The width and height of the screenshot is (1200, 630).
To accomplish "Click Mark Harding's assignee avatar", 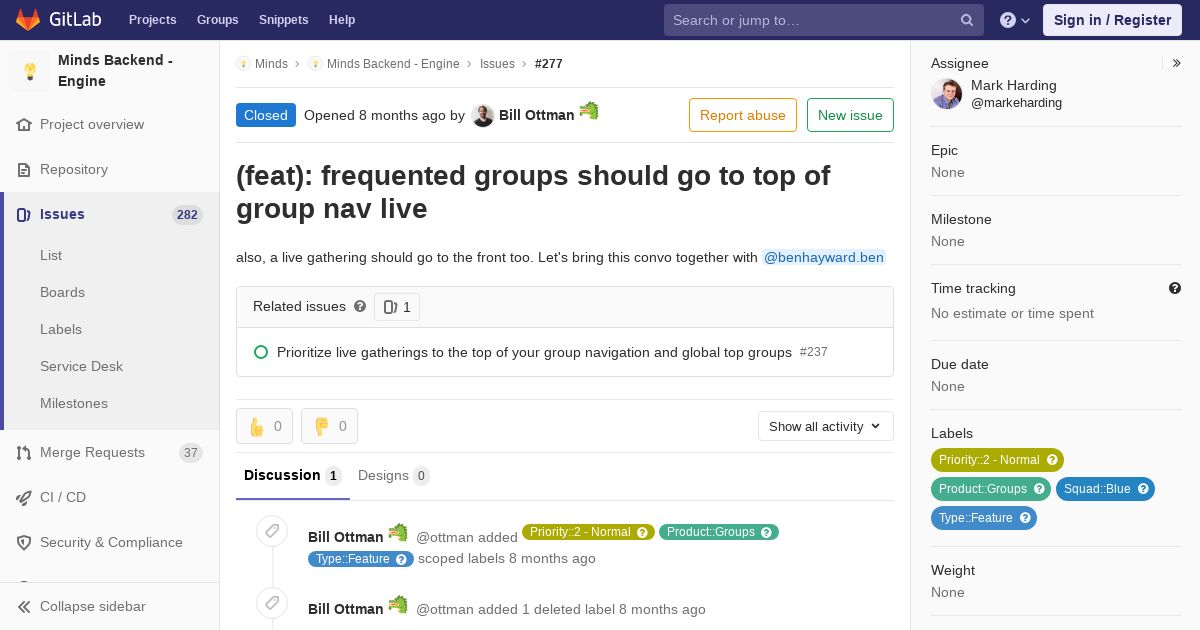I will tap(946, 94).
